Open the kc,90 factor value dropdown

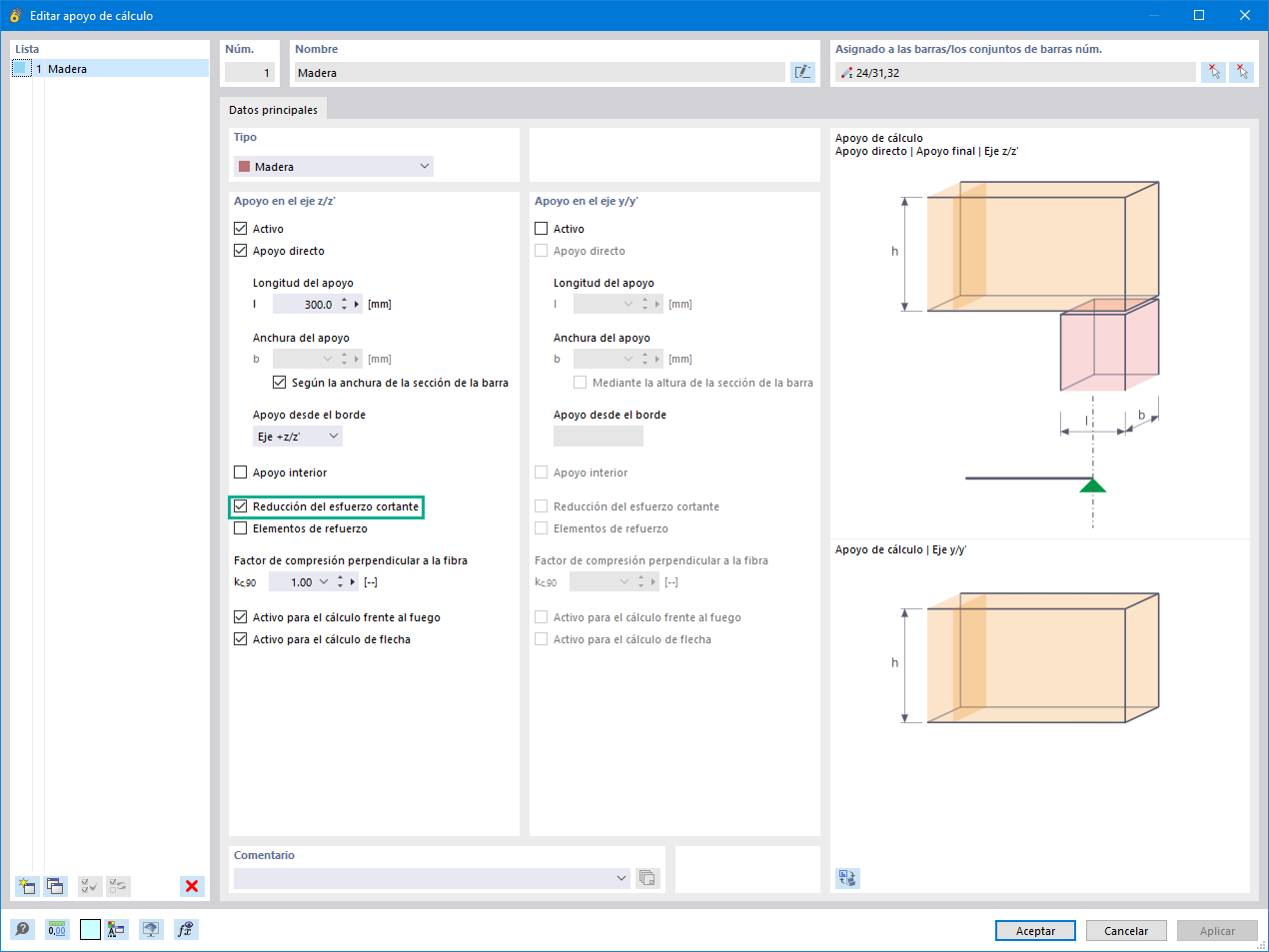coord(324,582)
